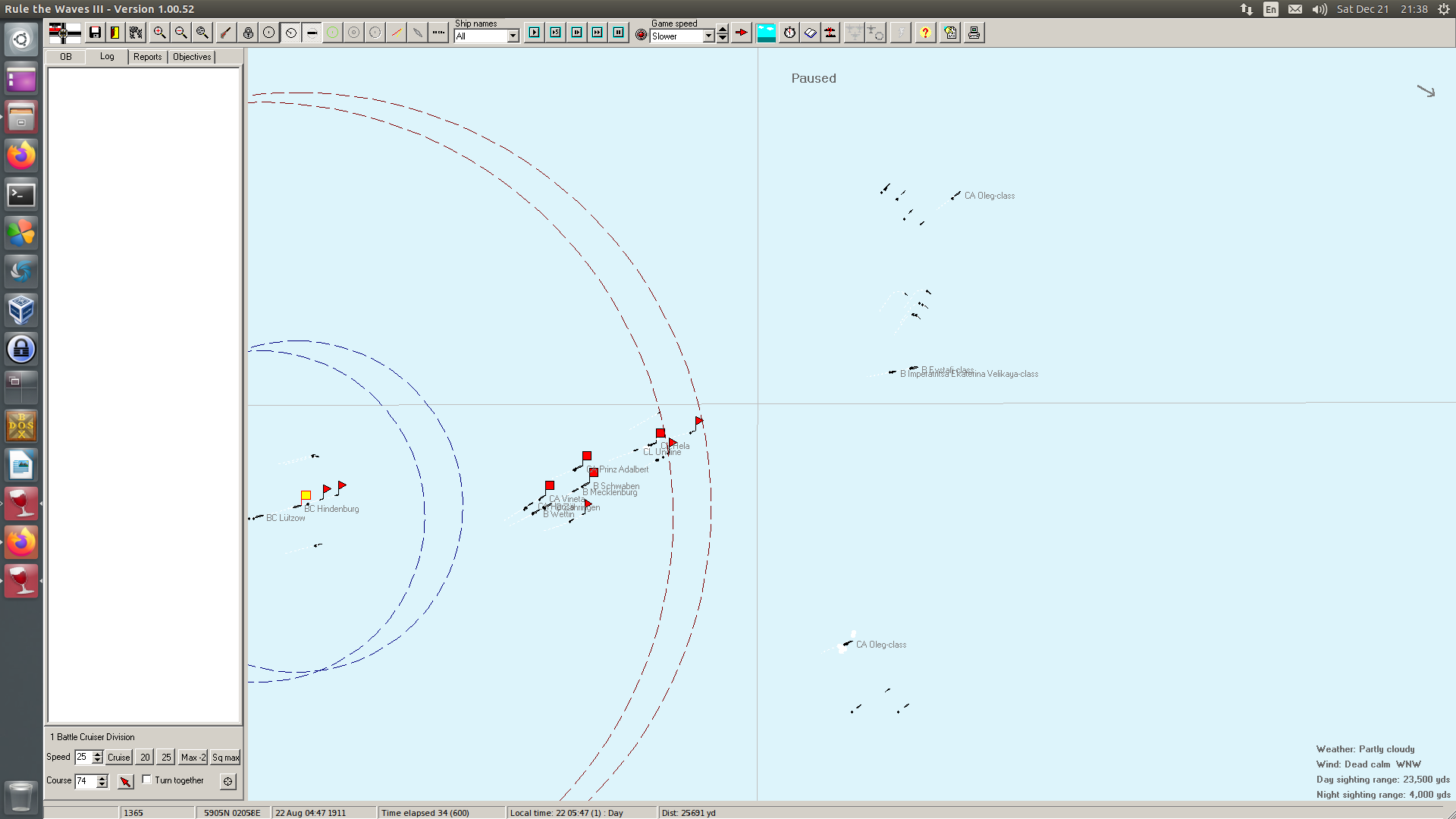This screenshot has height=819, width=1456.
Task: Save the game with the floppy disk icon
Action: tap(95, 33)
